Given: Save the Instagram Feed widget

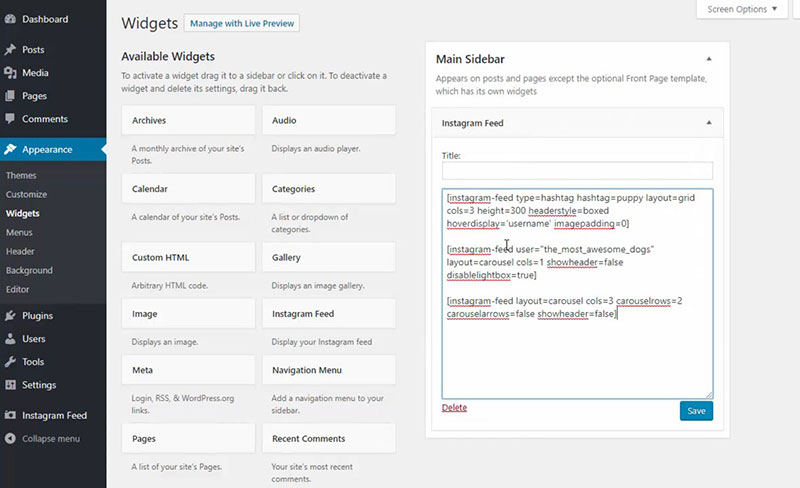Looking at the screenshot, I should [x=696, y=411].
